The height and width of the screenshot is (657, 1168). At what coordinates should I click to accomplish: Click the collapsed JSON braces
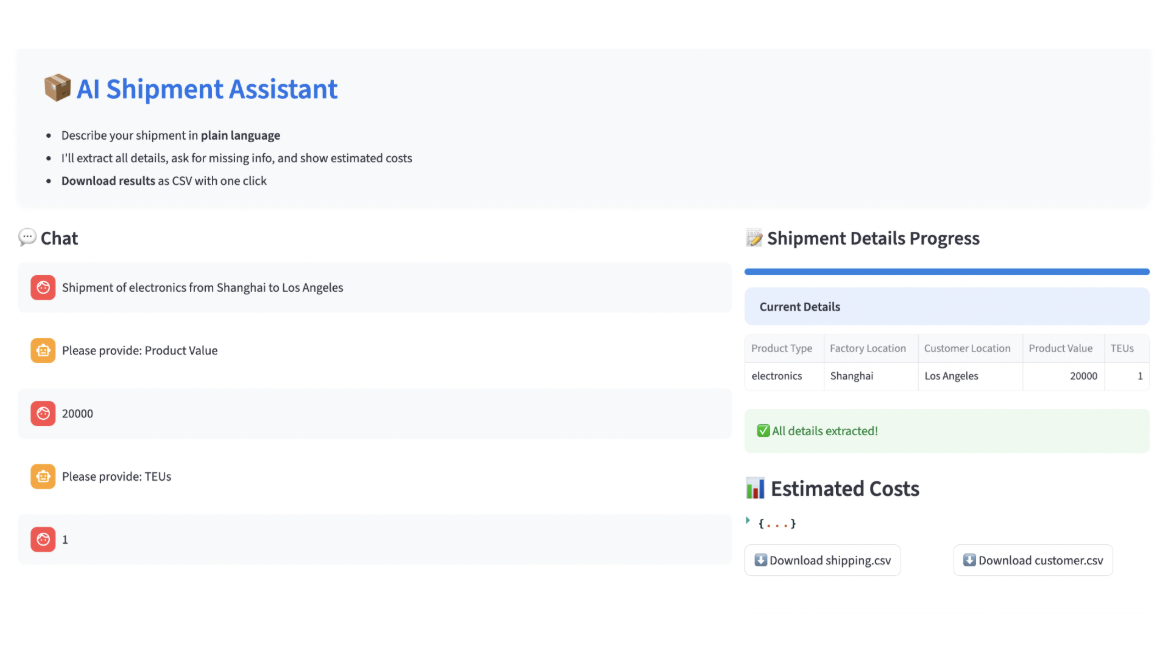tap(777, 524)
